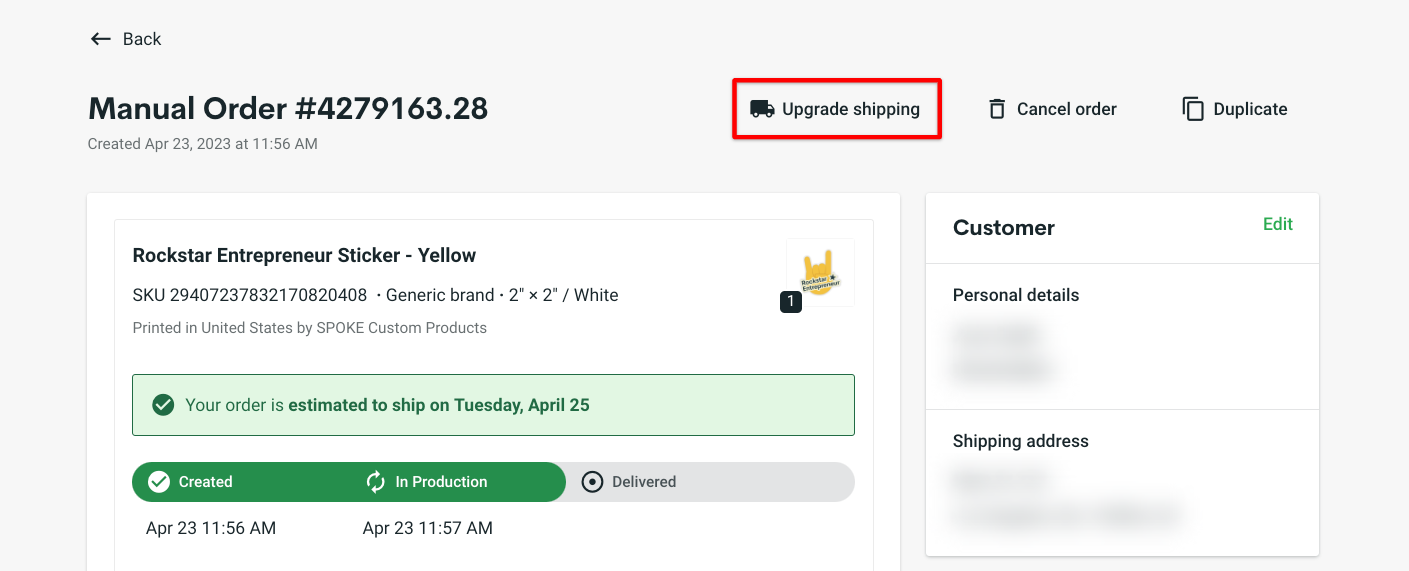Screen dimensions: 1409x571
Task: Click the Rockstar Entrepreneur Sticker - Yellow title
Action: point(304,255)
